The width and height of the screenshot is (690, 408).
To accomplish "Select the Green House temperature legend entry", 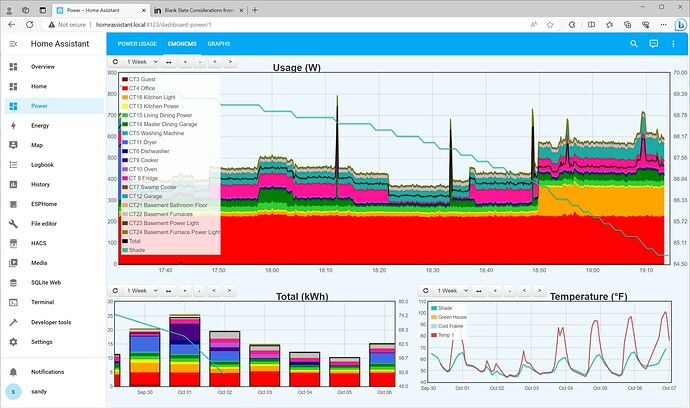I will click(452, 317).
